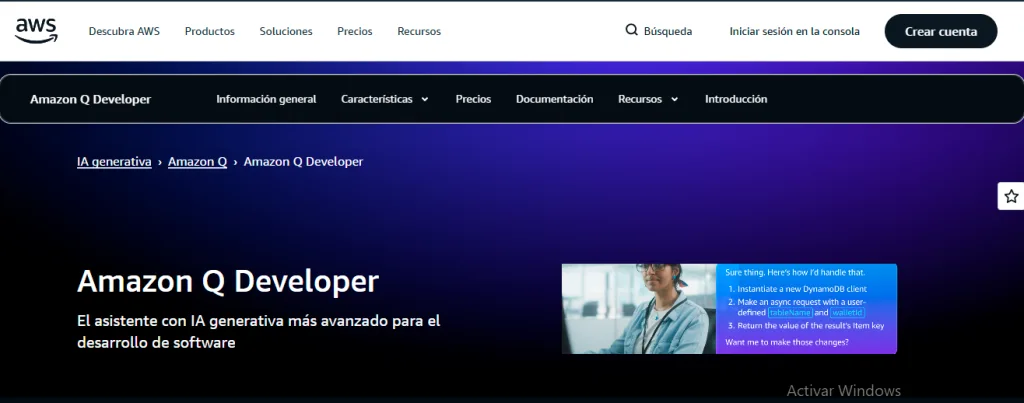Click Iniciar sesión en la consola
This screenshot has height=403, width=1024.
pos(795,31)
